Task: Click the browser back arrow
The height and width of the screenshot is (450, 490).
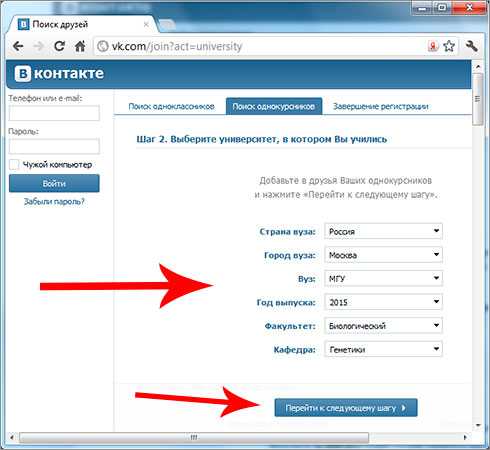Action: pos(18,46)
